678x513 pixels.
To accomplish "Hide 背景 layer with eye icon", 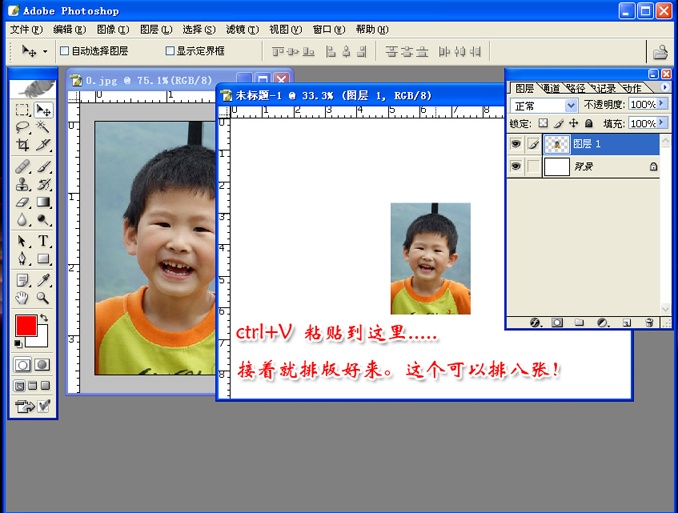I will (515, 167).
